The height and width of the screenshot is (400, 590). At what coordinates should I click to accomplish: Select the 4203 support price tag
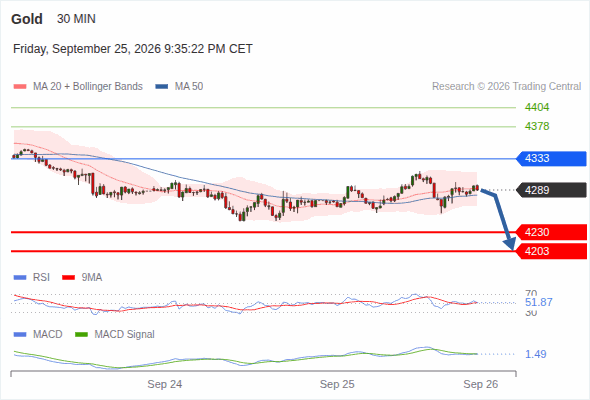coord(551,251)
